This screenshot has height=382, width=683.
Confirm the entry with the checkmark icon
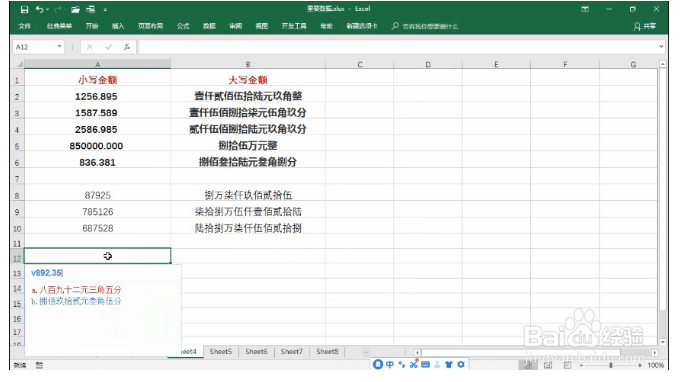108,47
